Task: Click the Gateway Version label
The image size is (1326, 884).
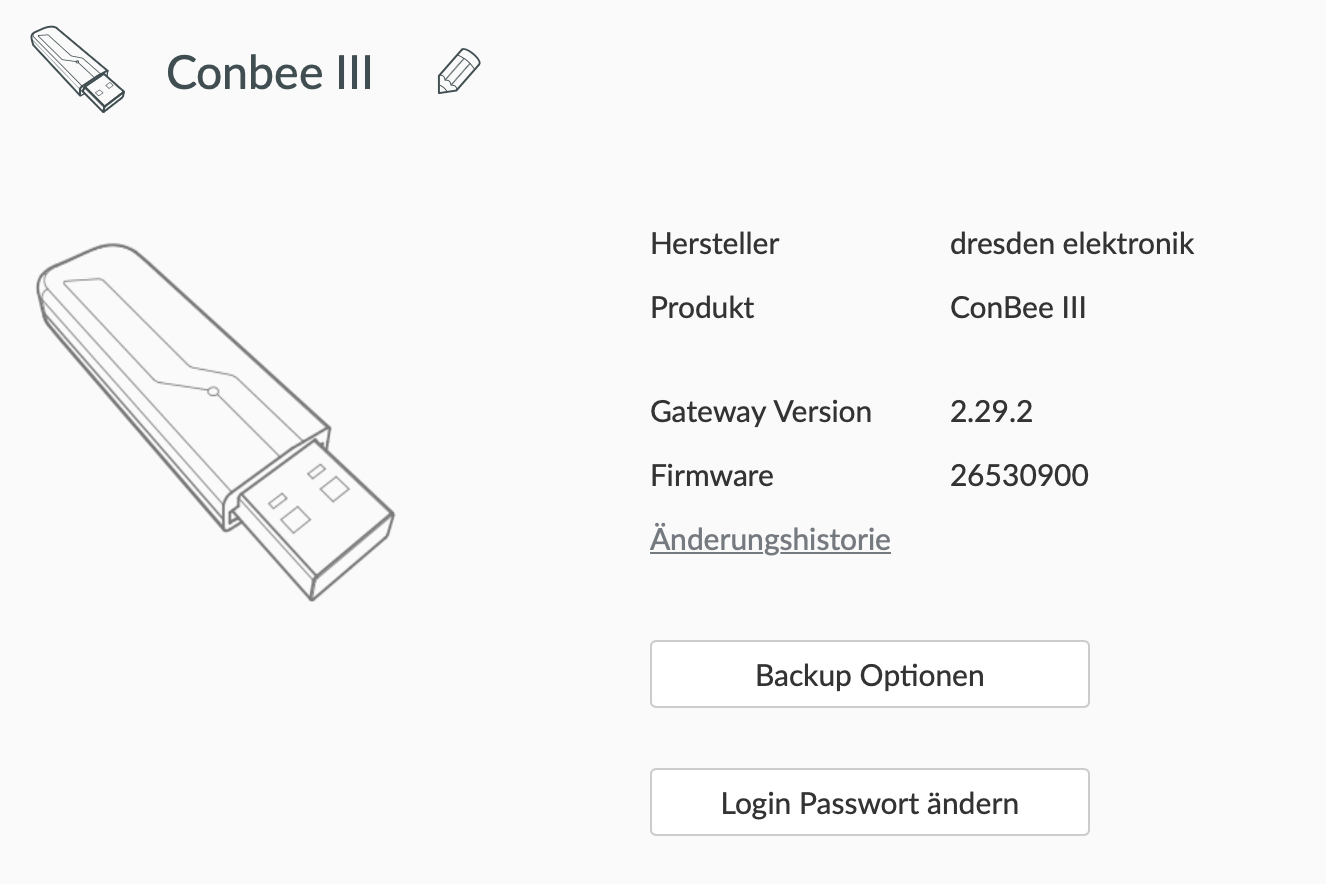Action: point(760,412)
